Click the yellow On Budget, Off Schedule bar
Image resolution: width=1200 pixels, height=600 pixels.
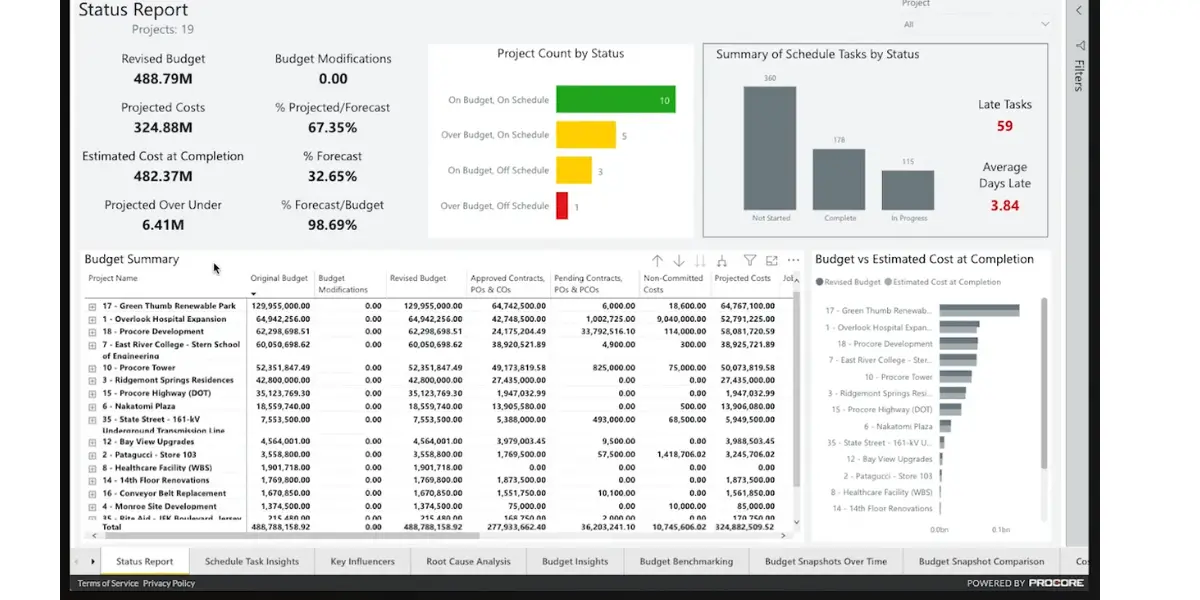574,170
